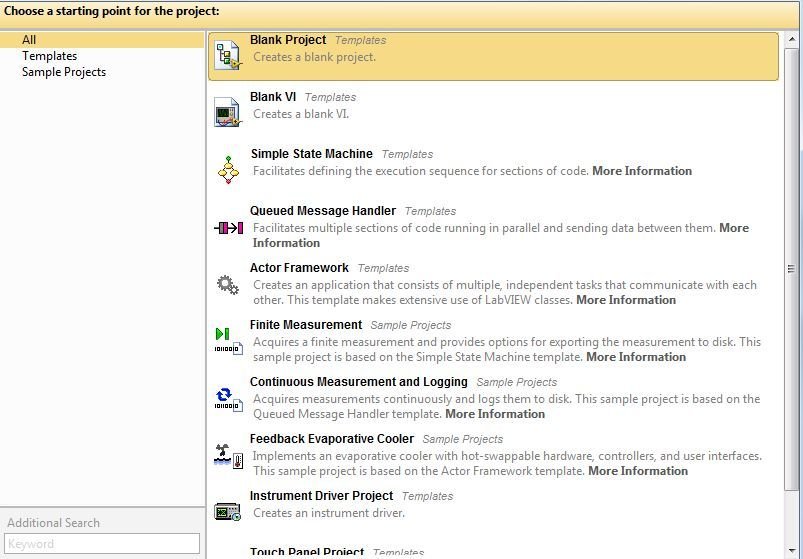The image size is (803, 559).
Task: Select the Actor Framework title
Action: (x=299, y=268)
